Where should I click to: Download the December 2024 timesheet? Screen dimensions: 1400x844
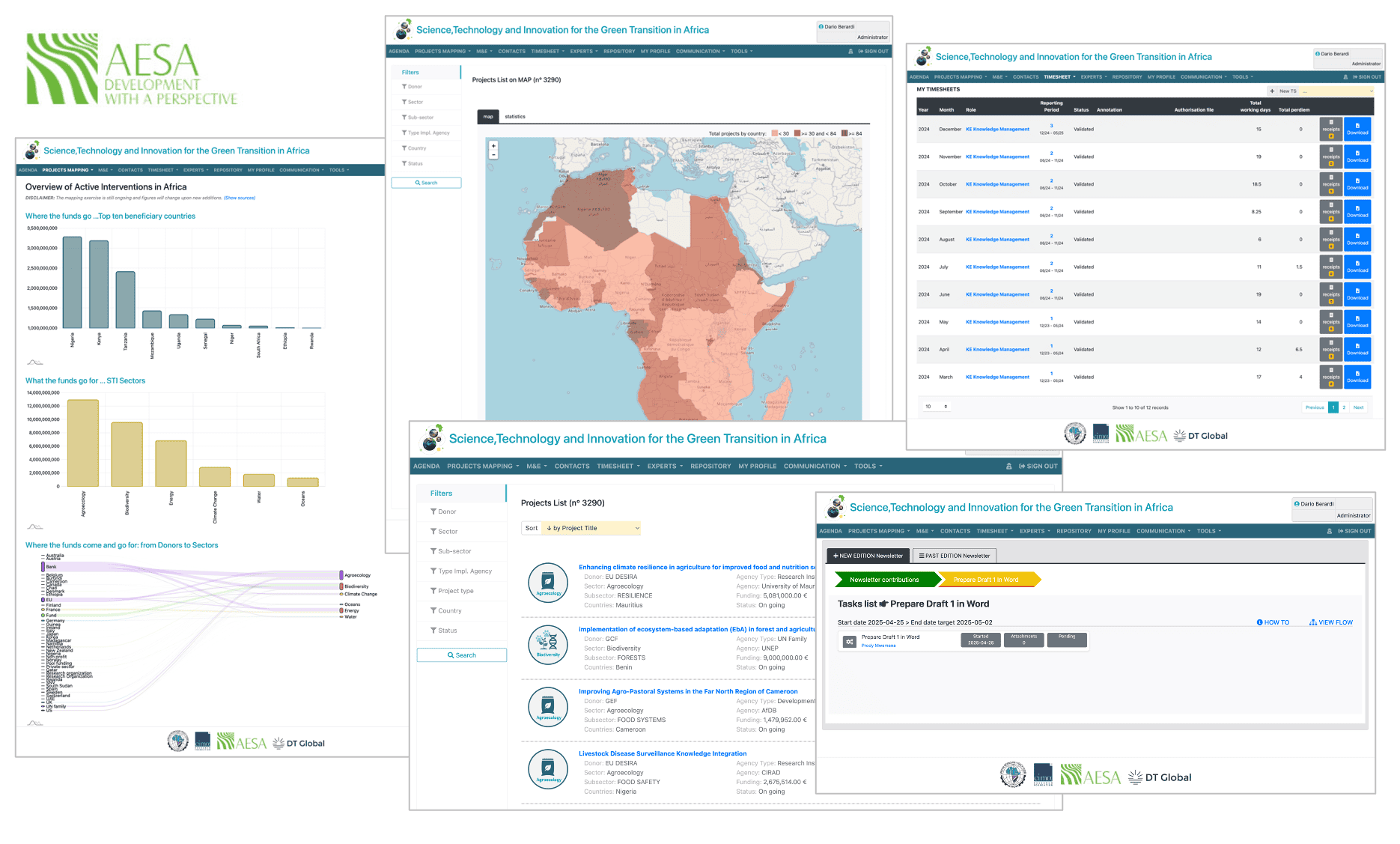pyautogui.click(x=1357, y=130)
